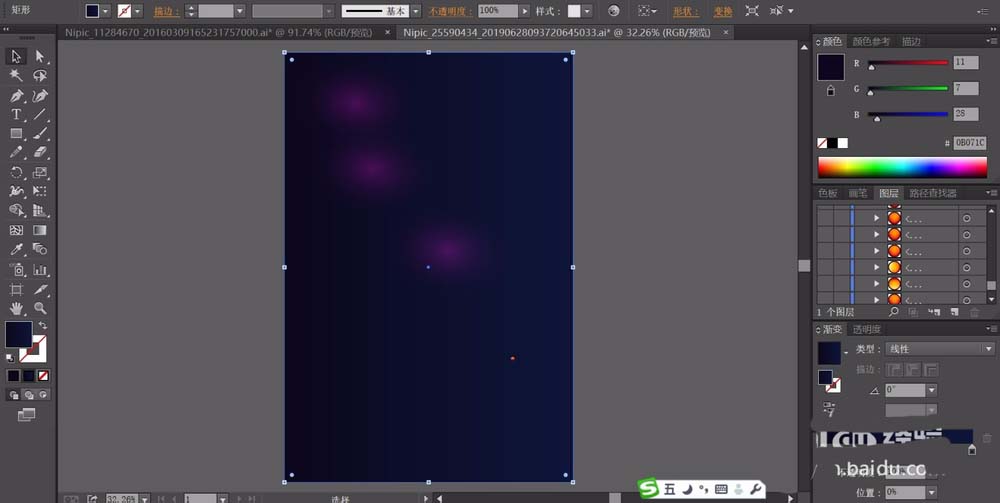Switch to the Nipic_11284670 document tab

coord(218,32)
